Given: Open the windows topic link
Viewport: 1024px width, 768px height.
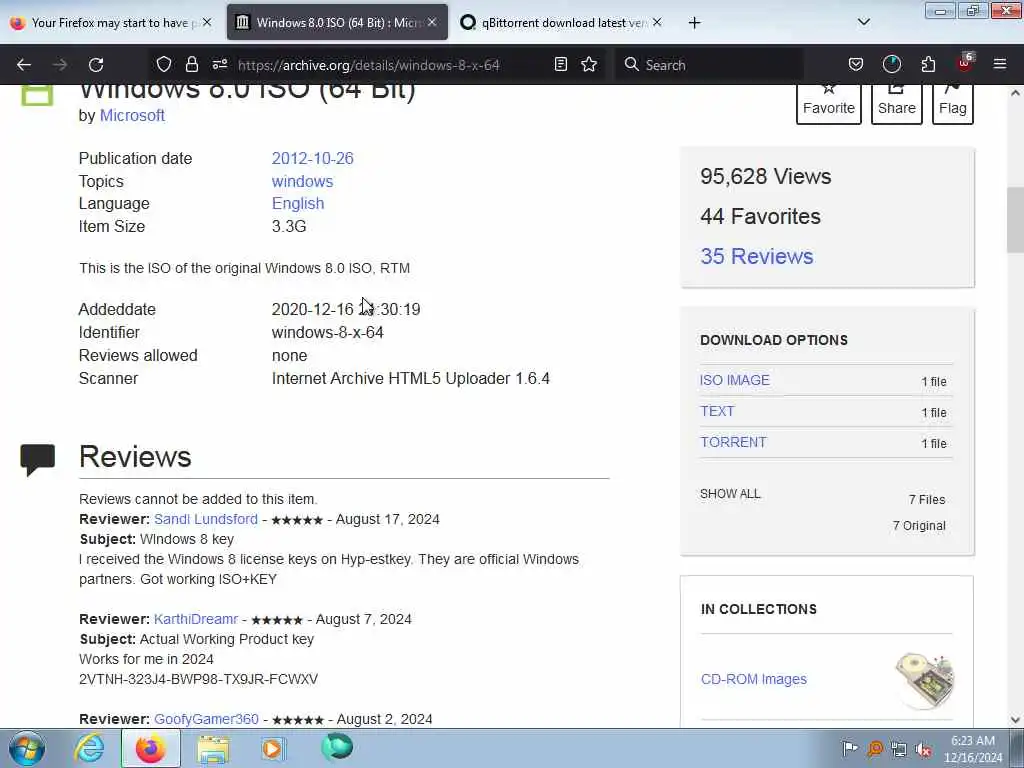Looking at the screenshot, I should tap(302, 181).
